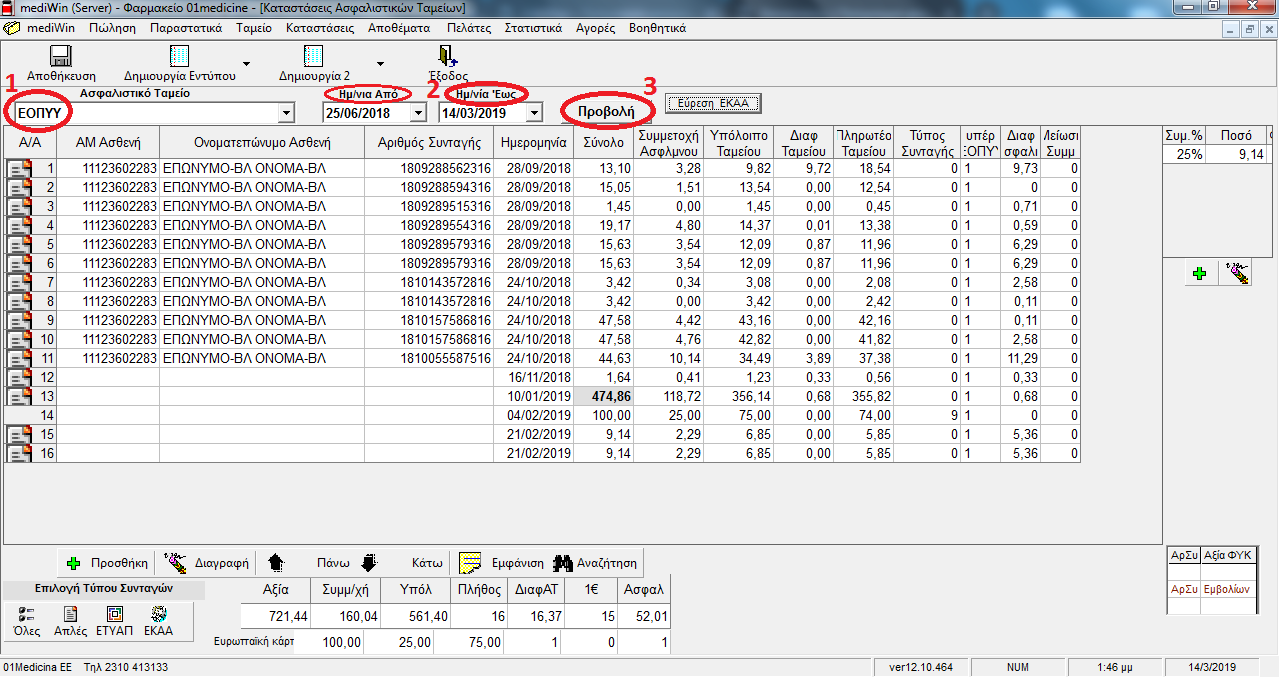Select the Απλές prescription type
Image resolution: width=1279 pixels, height=677 pixels.
(x=70, y=621)
